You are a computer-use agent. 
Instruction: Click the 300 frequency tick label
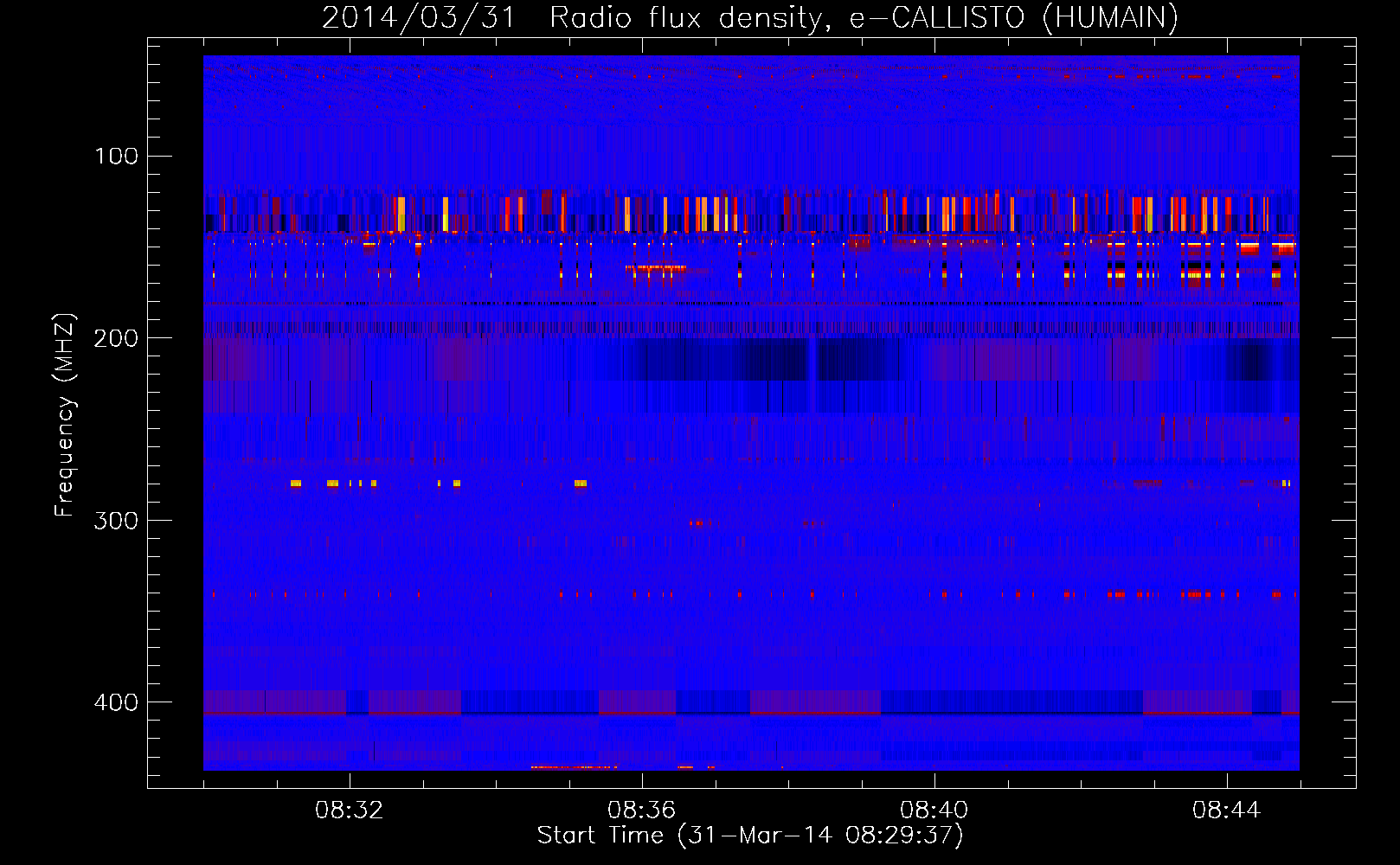pyautogui.click(x=116, y=521)
